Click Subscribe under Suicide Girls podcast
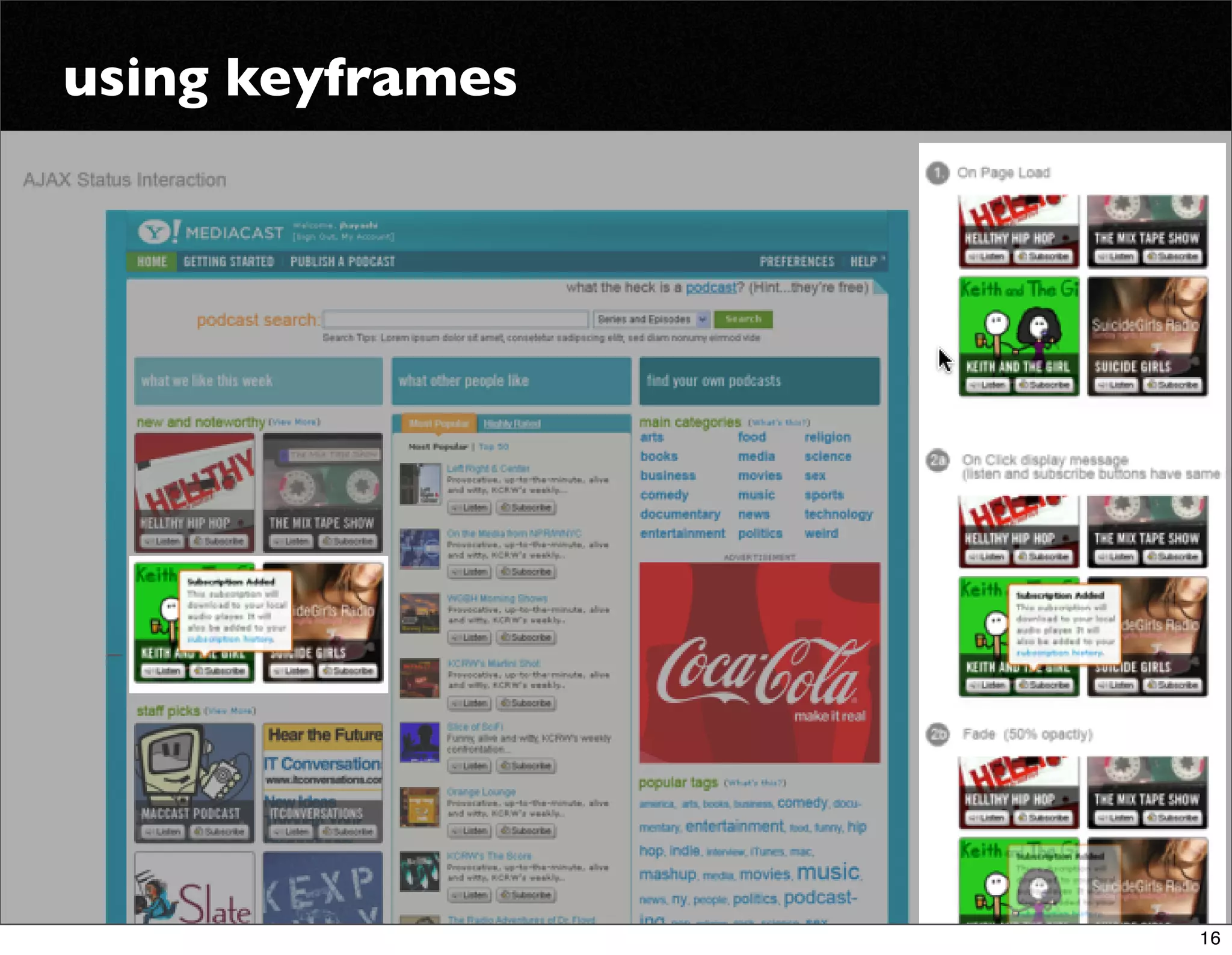 [348, 670]
